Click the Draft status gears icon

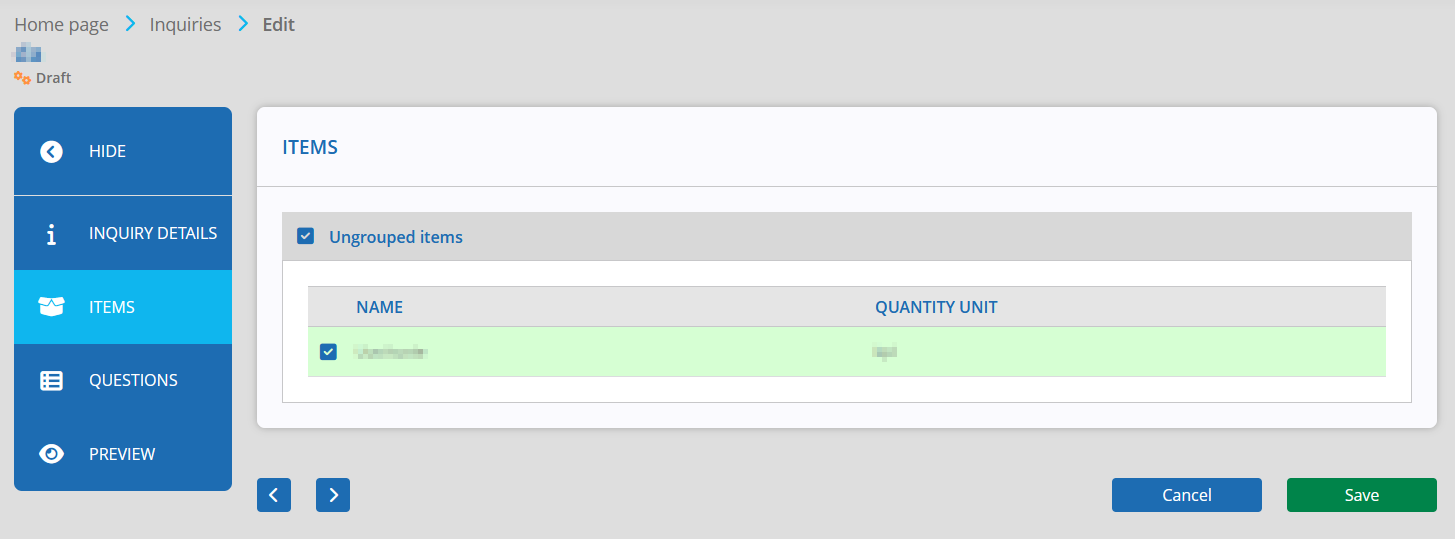tap(22, 77)
